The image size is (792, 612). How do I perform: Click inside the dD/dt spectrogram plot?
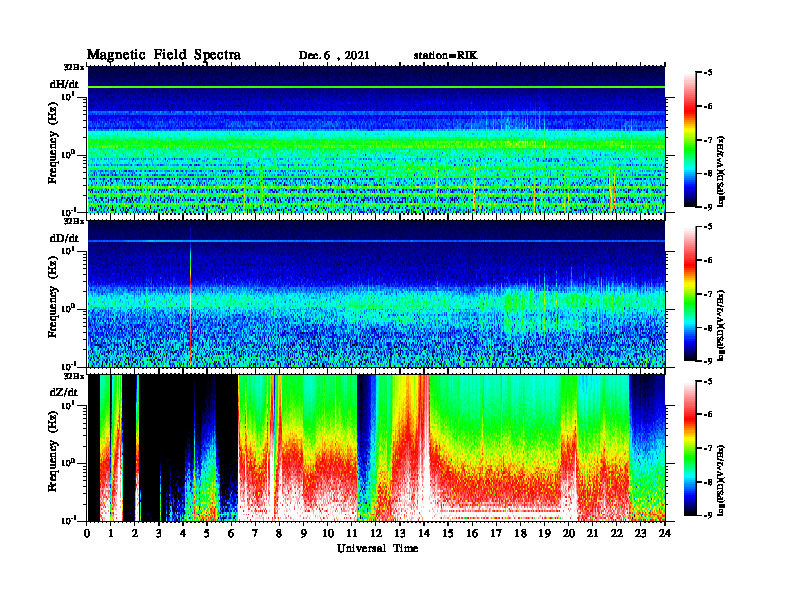point(376,293)
